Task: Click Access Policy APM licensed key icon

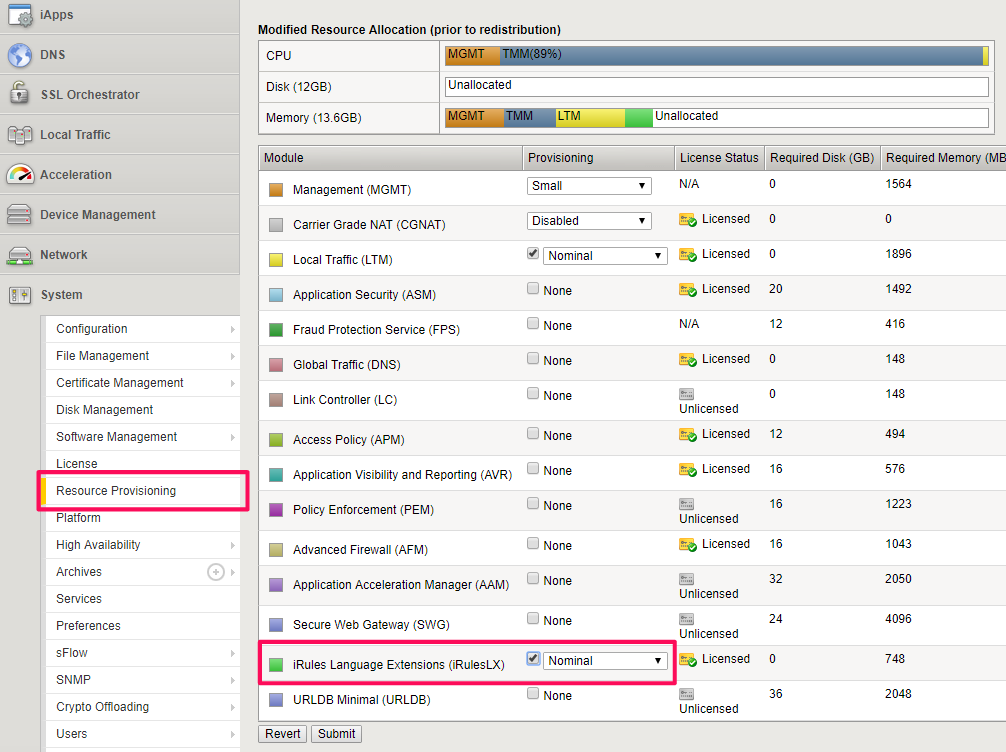Action: click(x=688, y=435)
